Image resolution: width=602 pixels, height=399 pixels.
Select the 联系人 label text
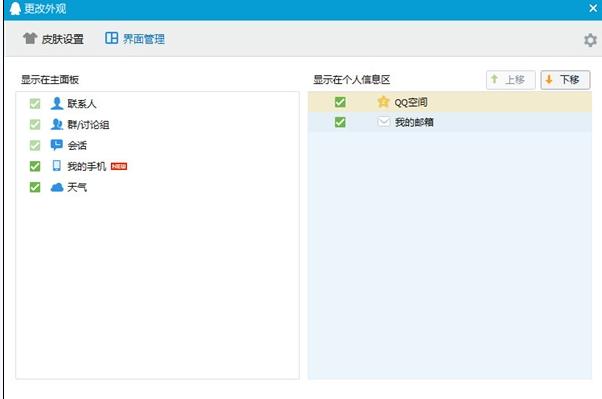[x=82, y=104]
